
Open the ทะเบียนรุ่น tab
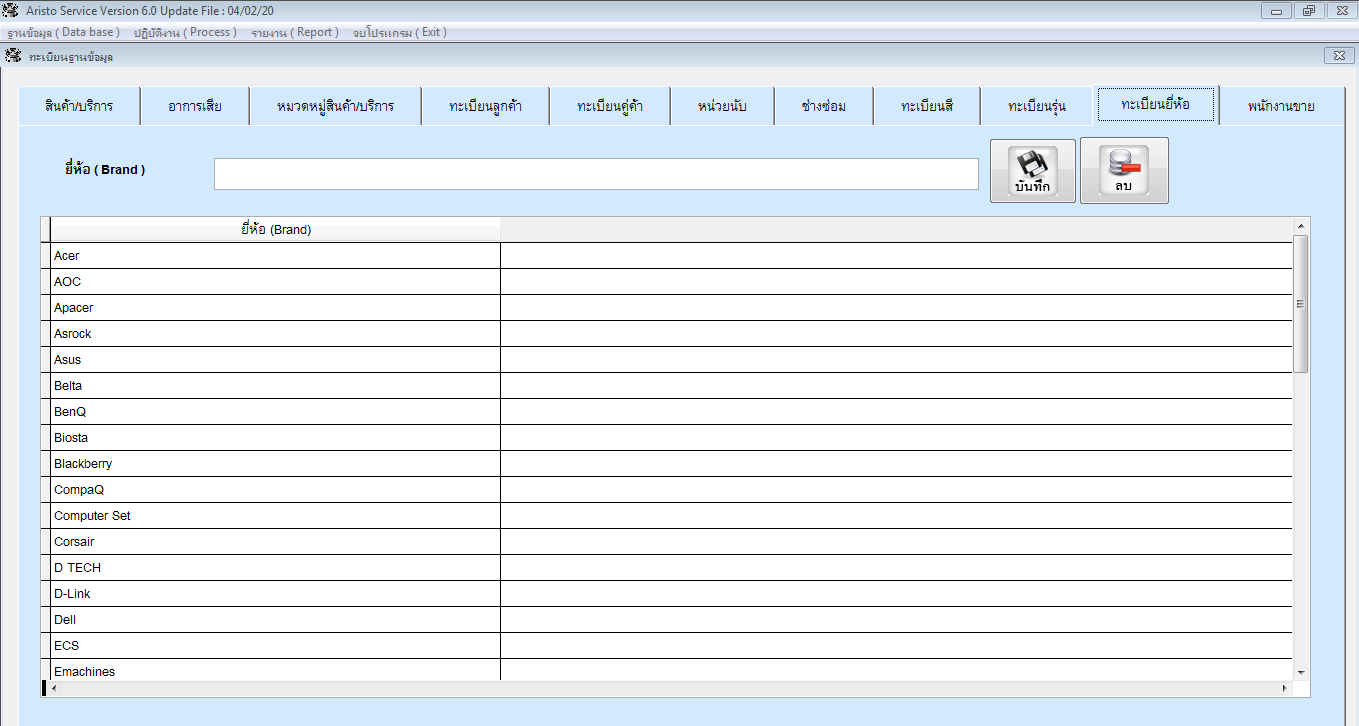pos(1037,106)
